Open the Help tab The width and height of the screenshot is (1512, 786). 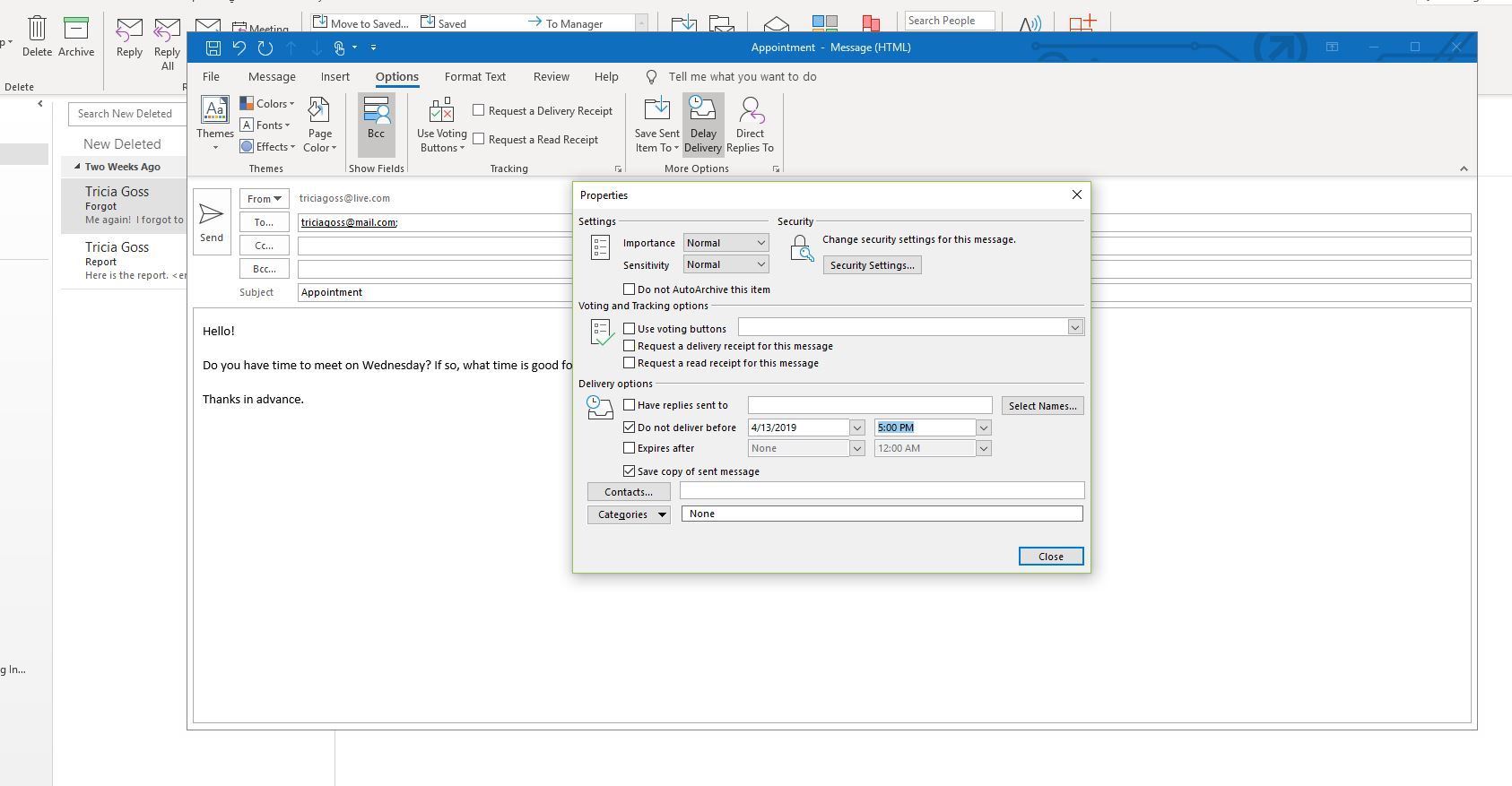[606, 77]
